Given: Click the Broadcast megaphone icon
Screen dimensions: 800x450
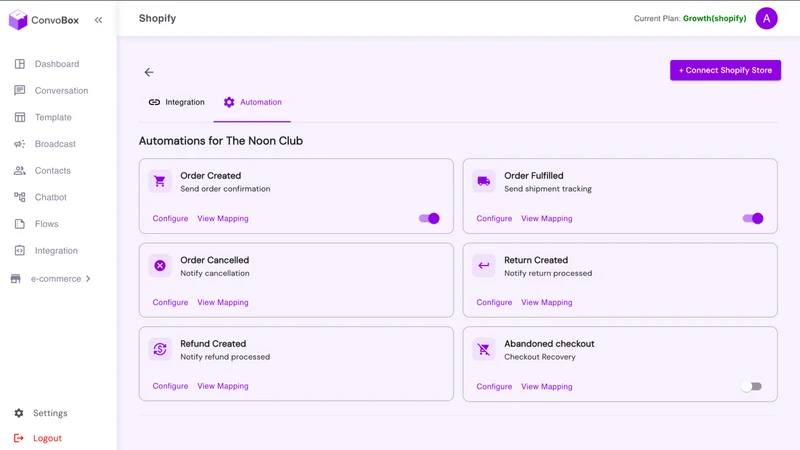Looking at the screenshot, I should 20,144.
